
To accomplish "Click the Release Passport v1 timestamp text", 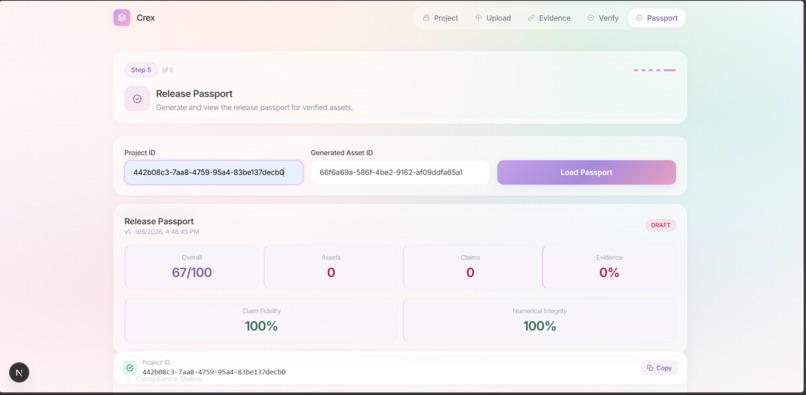I will coord(161,232).
